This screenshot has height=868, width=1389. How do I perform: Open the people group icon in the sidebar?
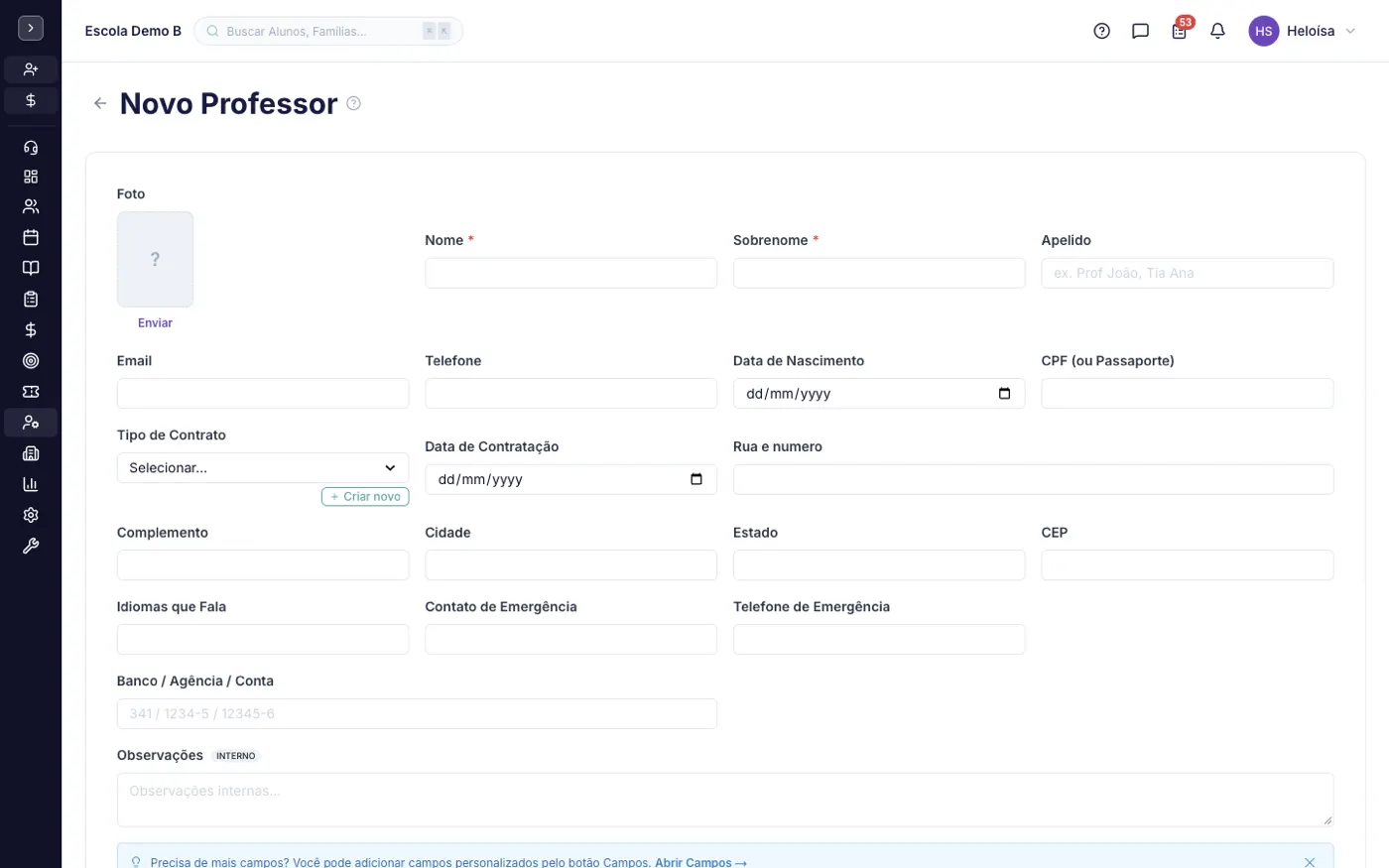(x=31, y=206)
